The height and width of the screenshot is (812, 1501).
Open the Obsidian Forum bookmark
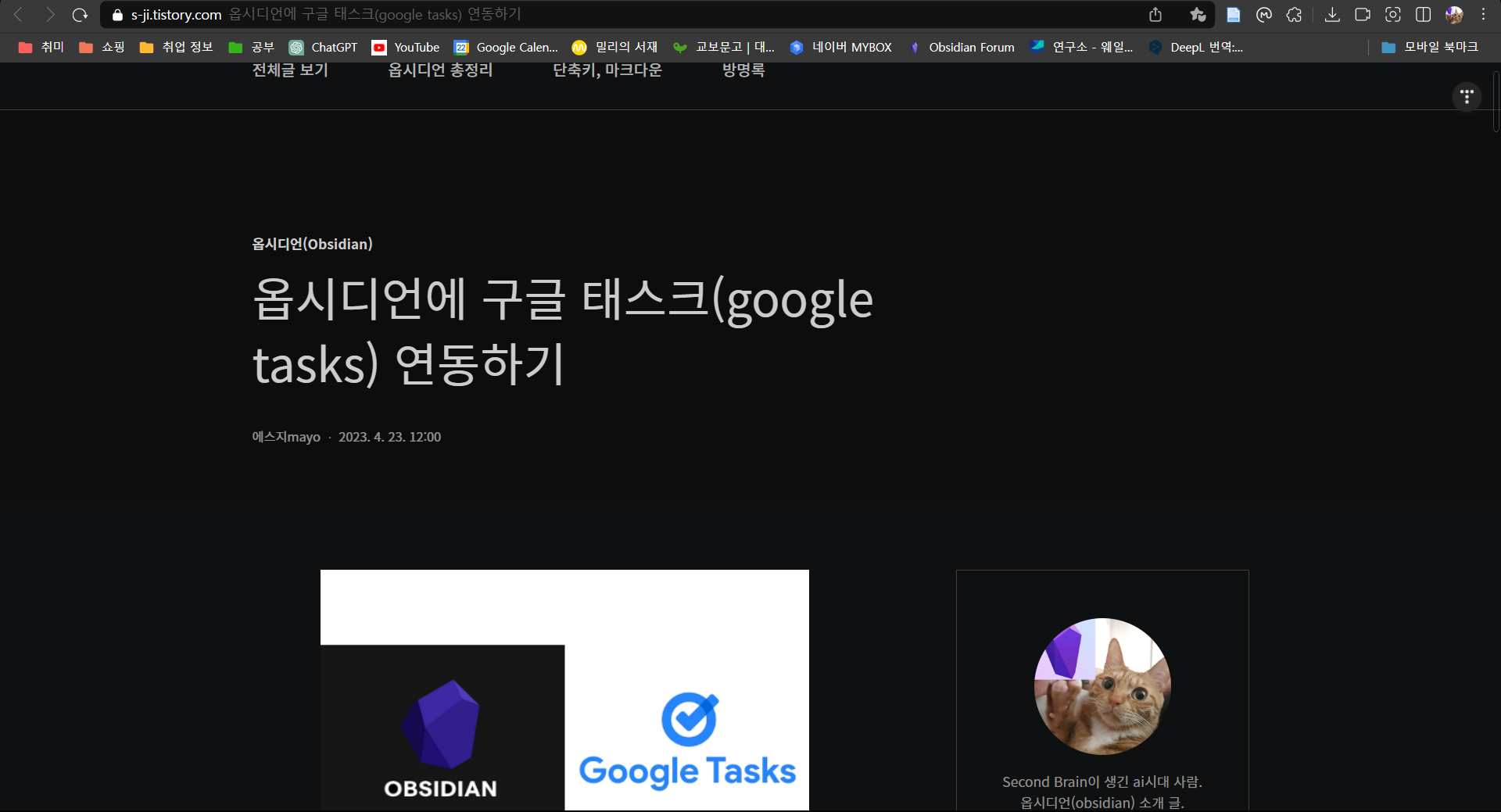tap(962, 47)
